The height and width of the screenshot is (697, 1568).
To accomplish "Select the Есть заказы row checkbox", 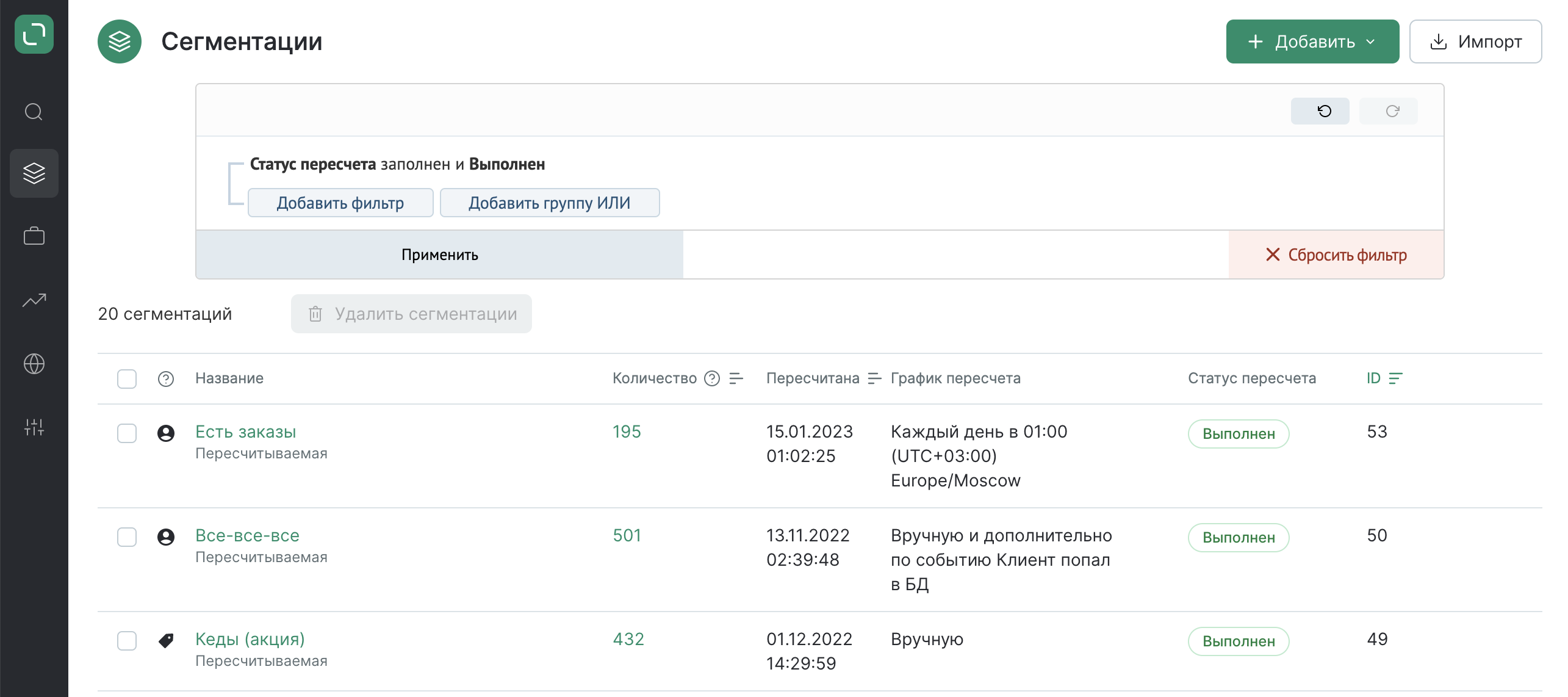I will coord(127,433).
